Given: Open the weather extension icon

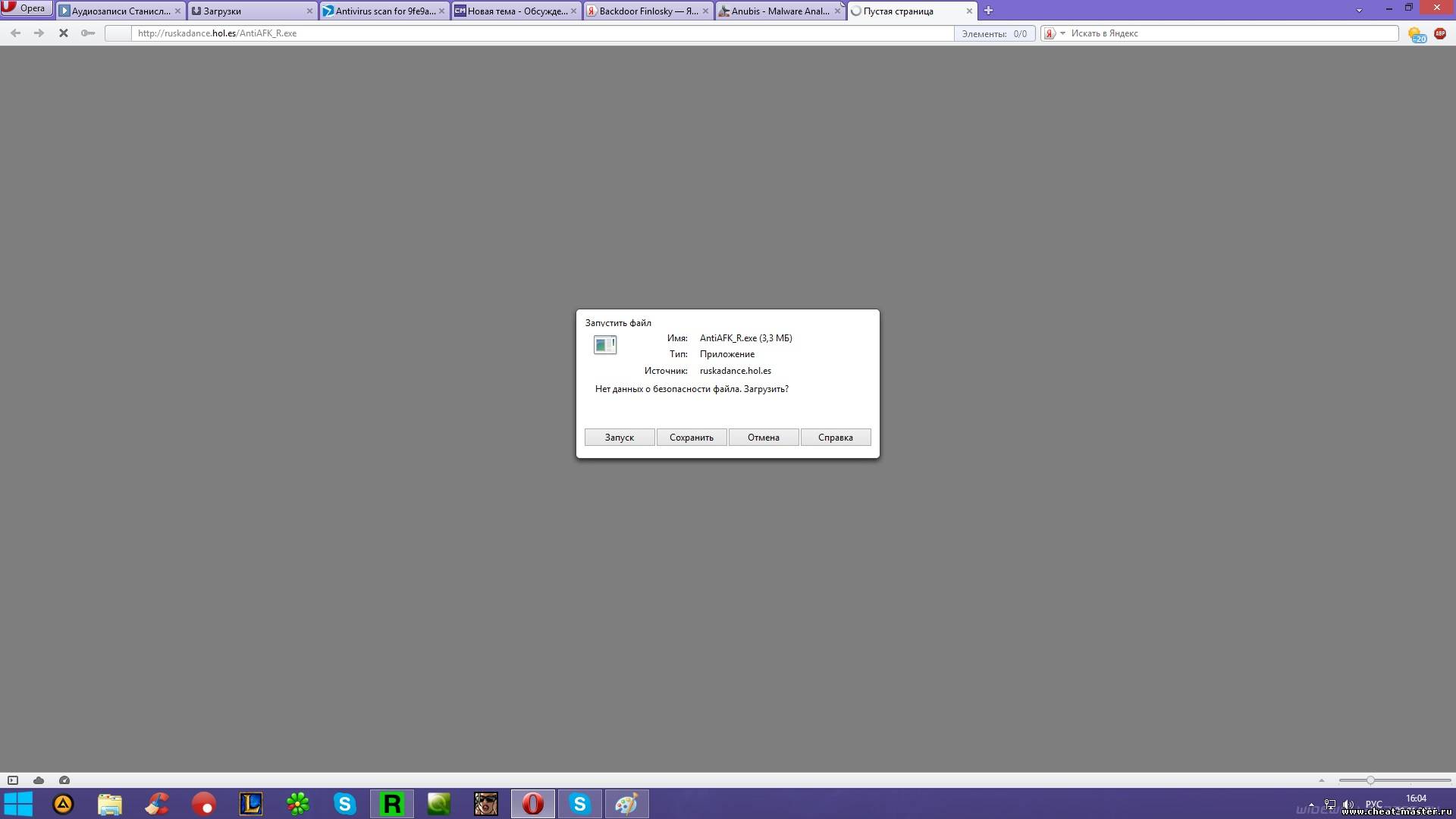Looking at the screenshot, I should pyautogui.click(x=1416, y=34).
